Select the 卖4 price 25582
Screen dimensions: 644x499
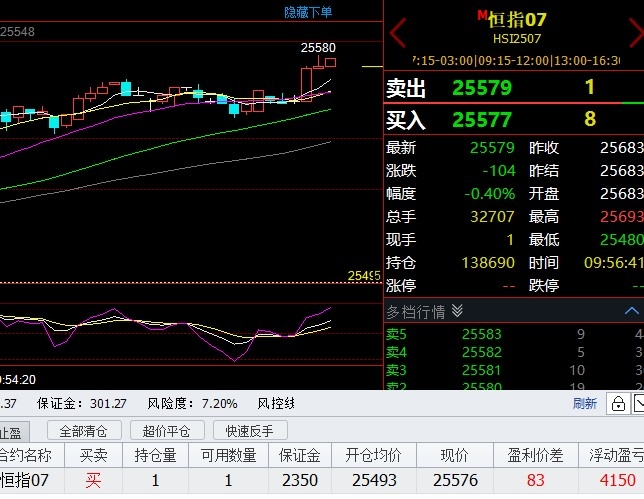pyautogui.click(x=481, y=352)
